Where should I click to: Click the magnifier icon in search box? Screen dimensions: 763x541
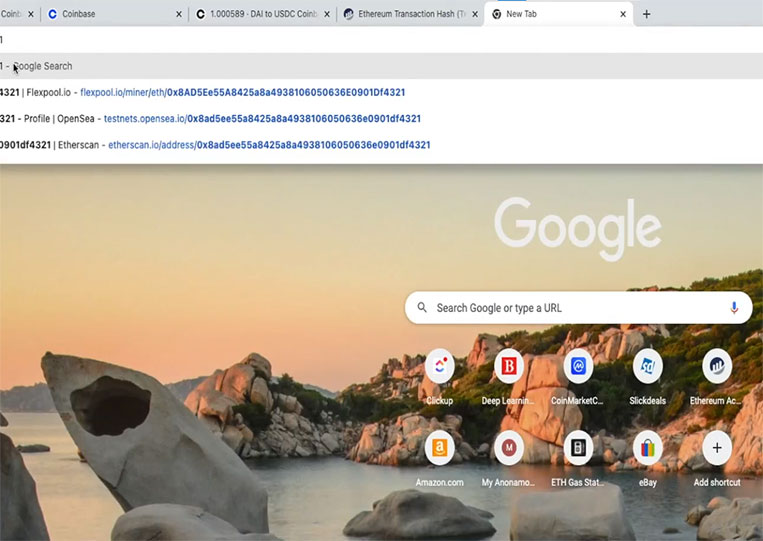click(x=422, y=307)
